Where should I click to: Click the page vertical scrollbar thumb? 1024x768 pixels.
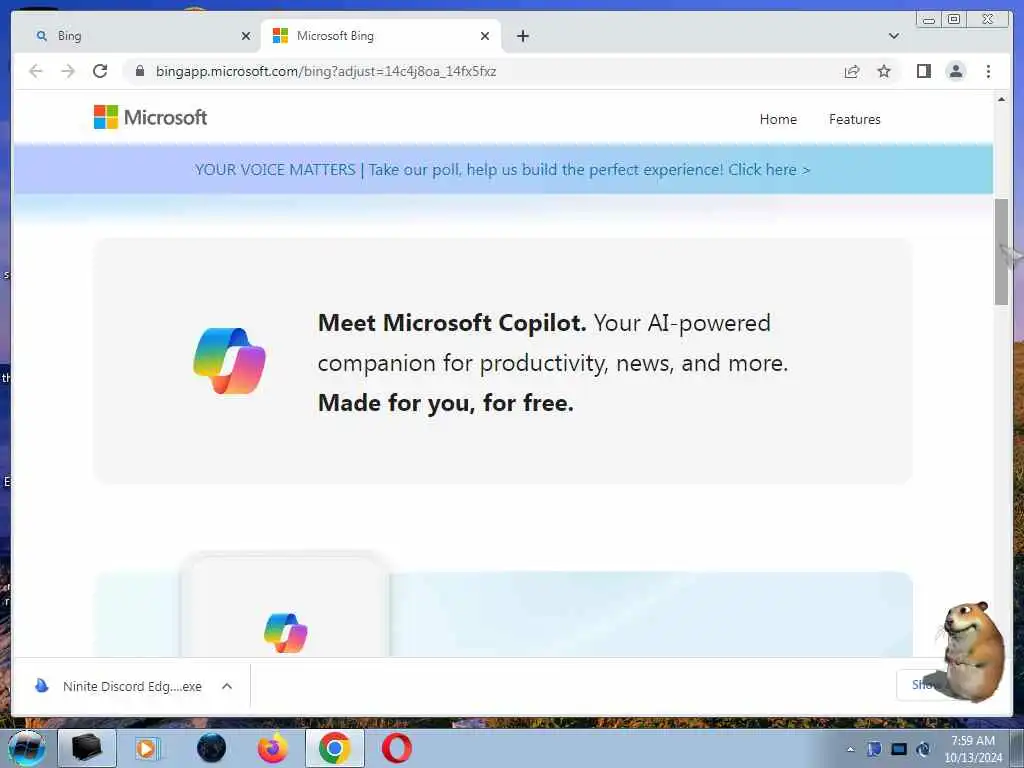coord(1001,251)
